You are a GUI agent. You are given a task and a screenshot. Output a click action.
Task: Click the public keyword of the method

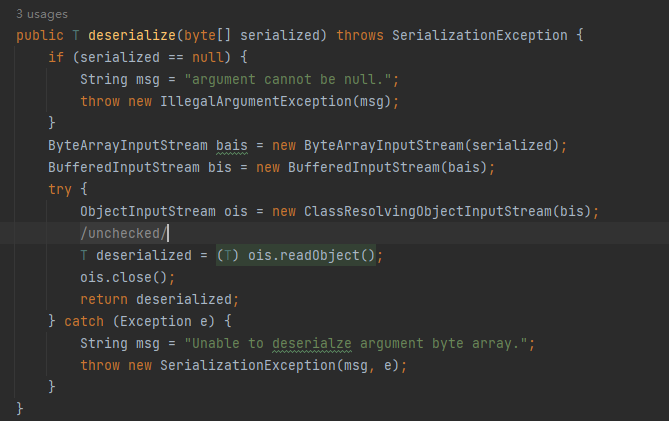click(x=40, y=35)
